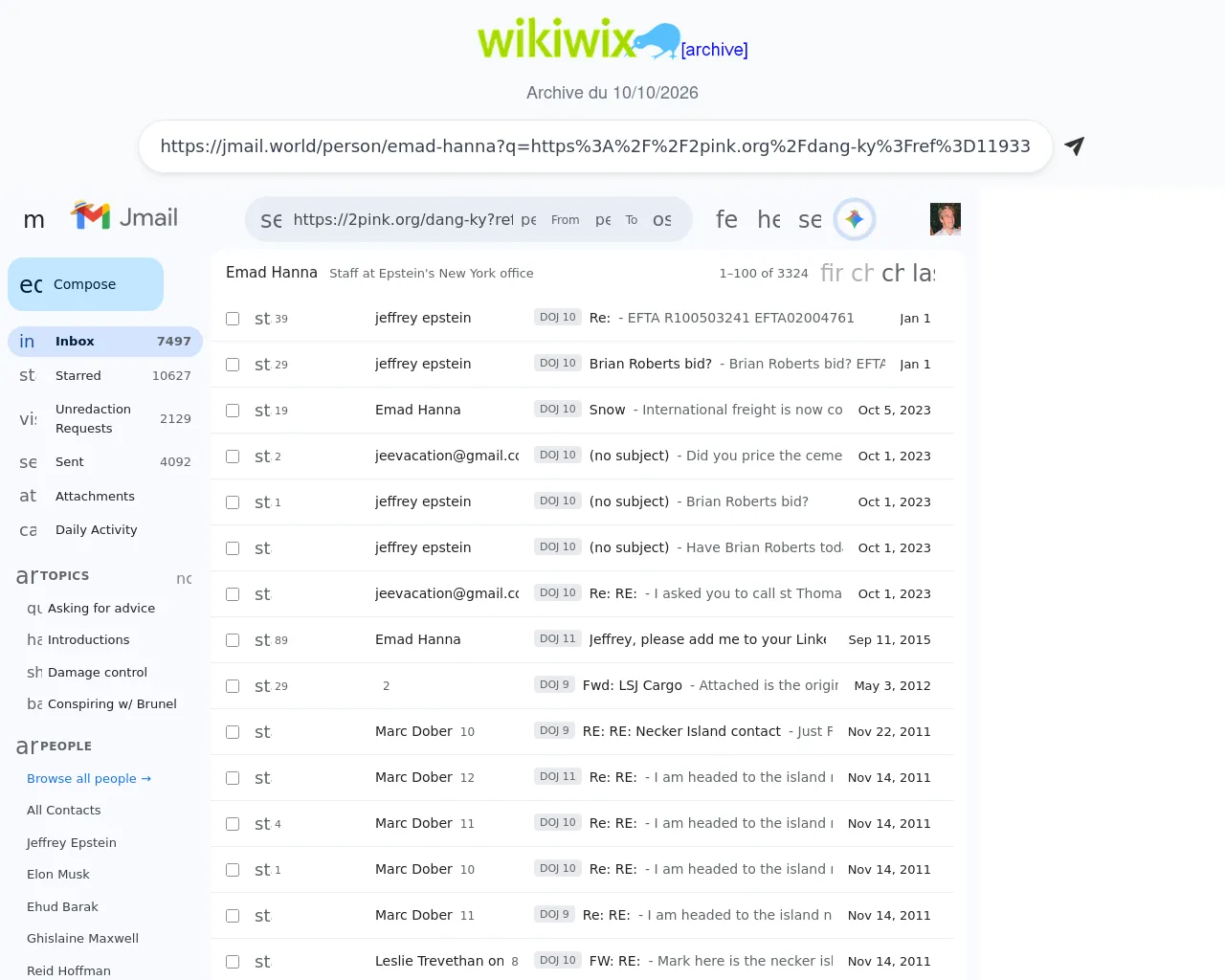Open the settings icon left of sparkle

tap(811, 219)
